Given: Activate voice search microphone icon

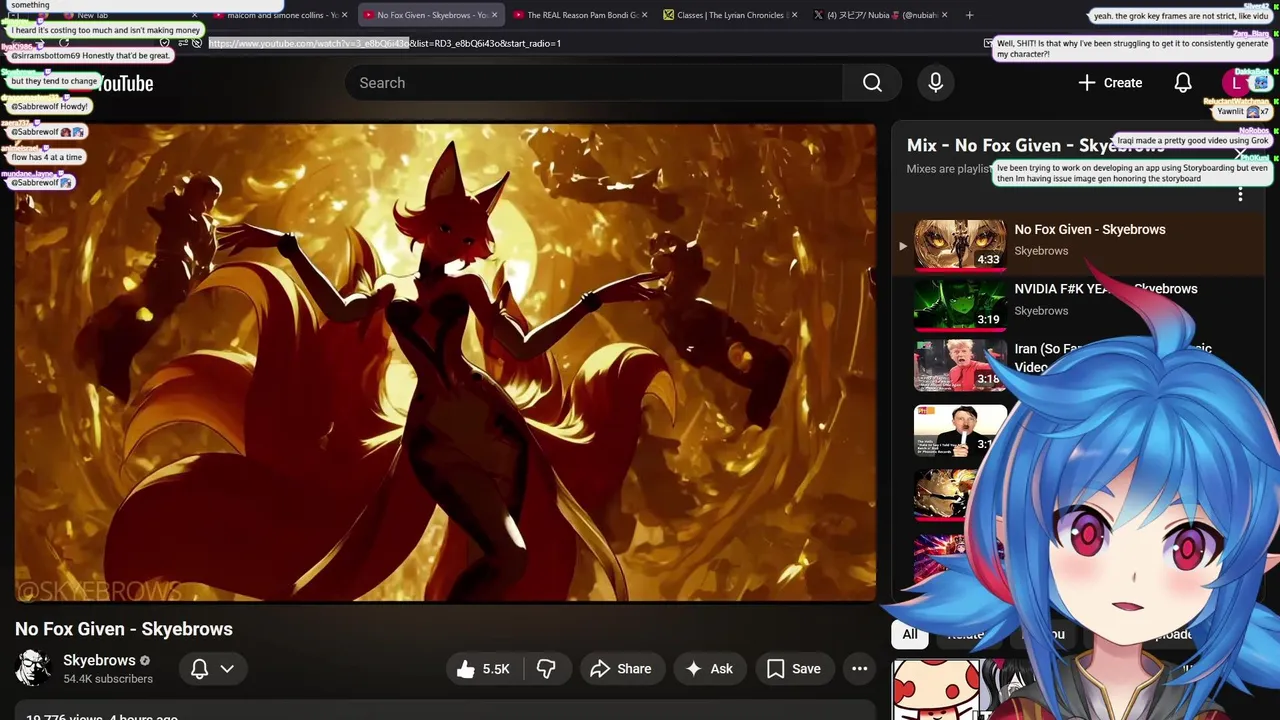Looking at the screenshot, I should [x=936, y=83].
